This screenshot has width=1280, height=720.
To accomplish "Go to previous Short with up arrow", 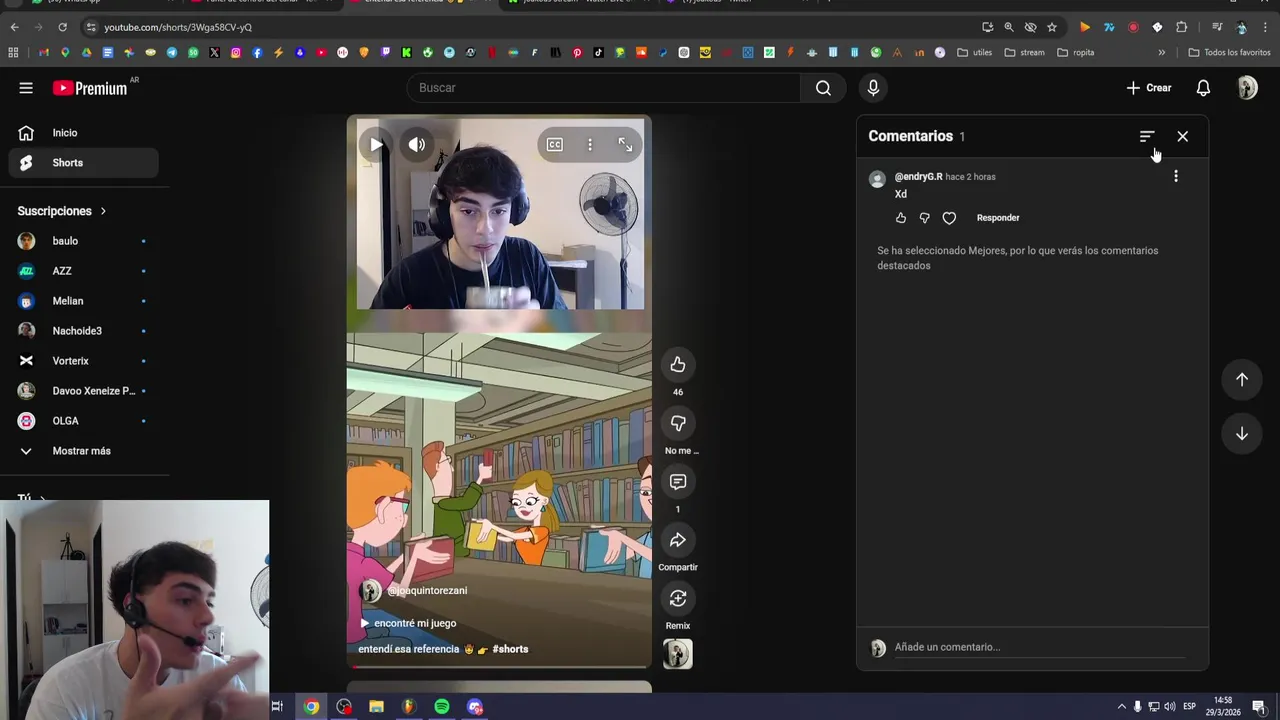I will click(1242, 379).
